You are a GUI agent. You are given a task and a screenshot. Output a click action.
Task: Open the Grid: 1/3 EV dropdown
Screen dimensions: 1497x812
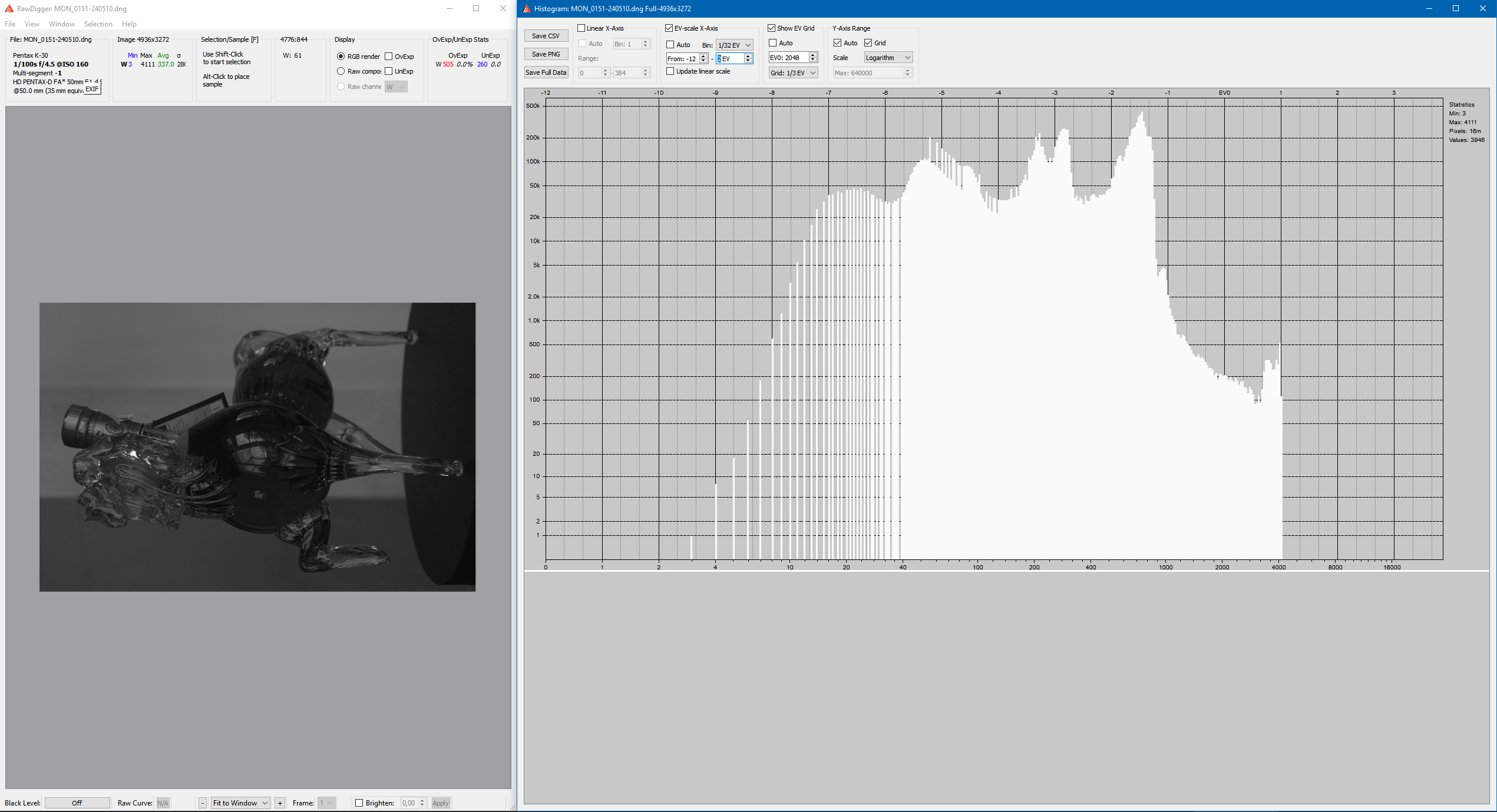793,73
